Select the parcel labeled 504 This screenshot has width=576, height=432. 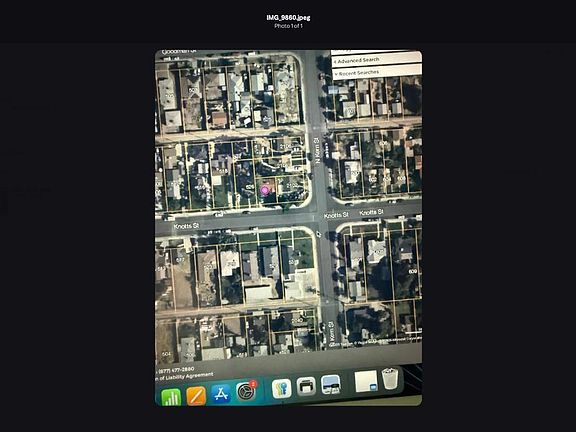tap(166, 354)
